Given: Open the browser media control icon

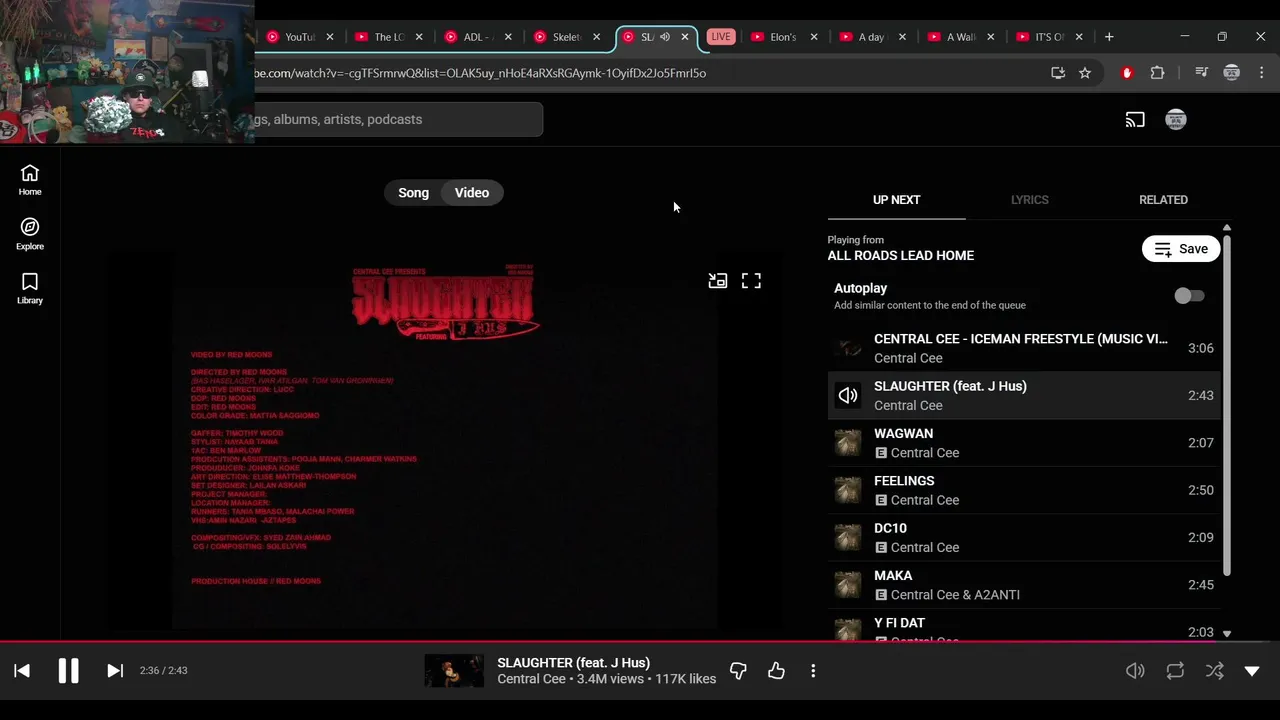Looking at the screenshot, I should (1202, 73).
